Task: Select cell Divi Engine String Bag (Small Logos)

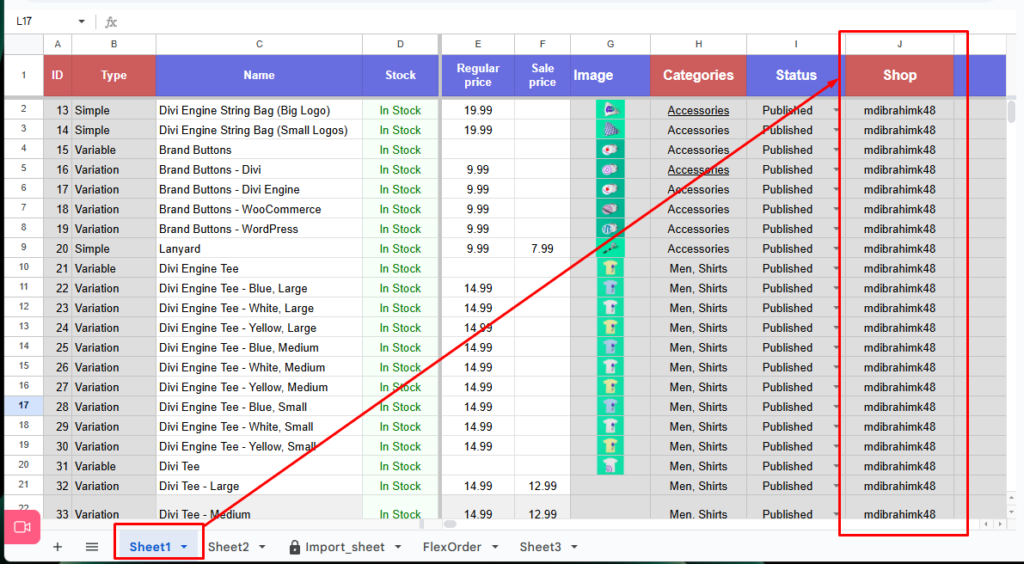Action: pos(259,130)
